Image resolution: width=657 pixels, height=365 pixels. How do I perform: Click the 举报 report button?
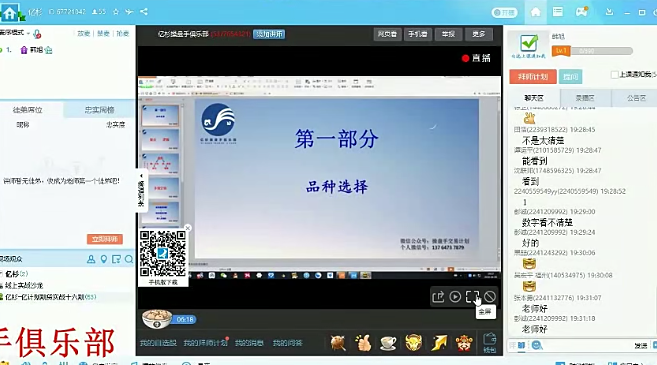[448, 34]
